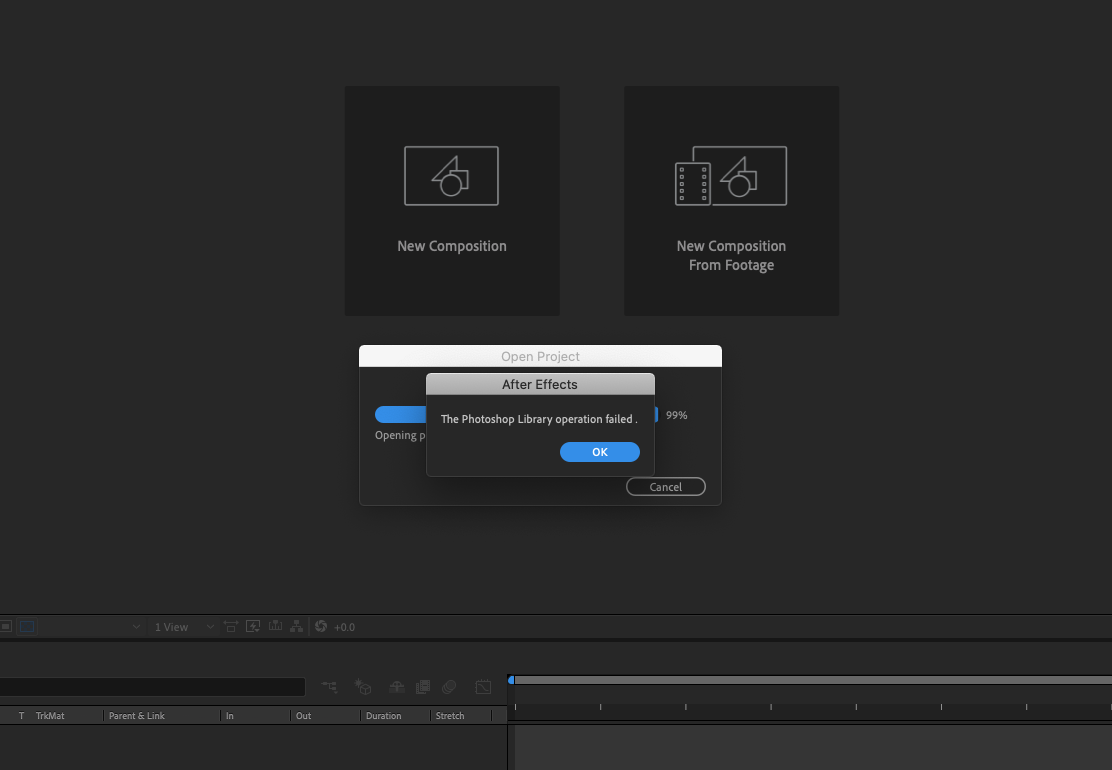
Task: Cancel the Open Project dialog
Action: [665, 486]
